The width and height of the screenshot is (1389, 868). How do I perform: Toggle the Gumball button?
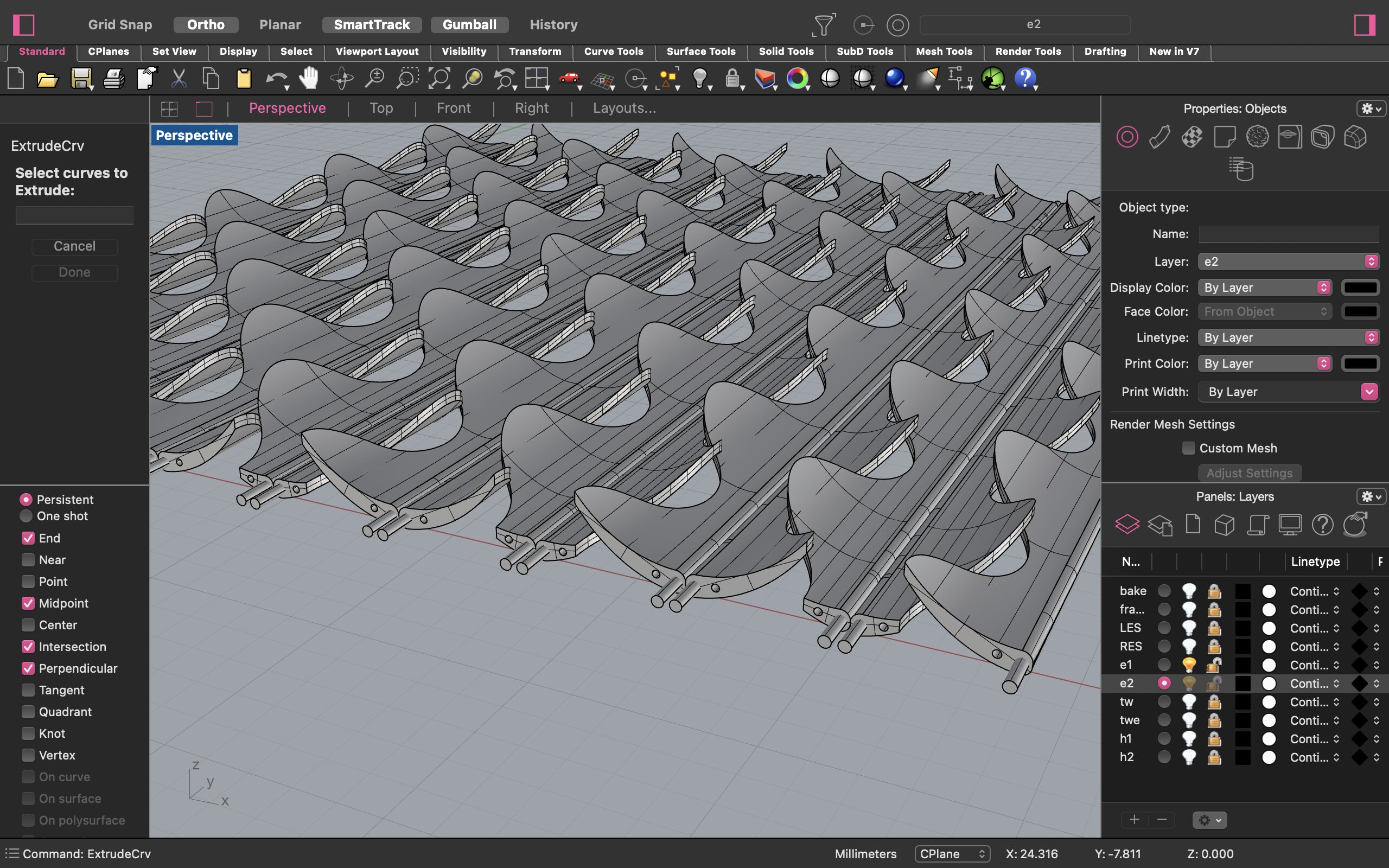coord(469,25)
